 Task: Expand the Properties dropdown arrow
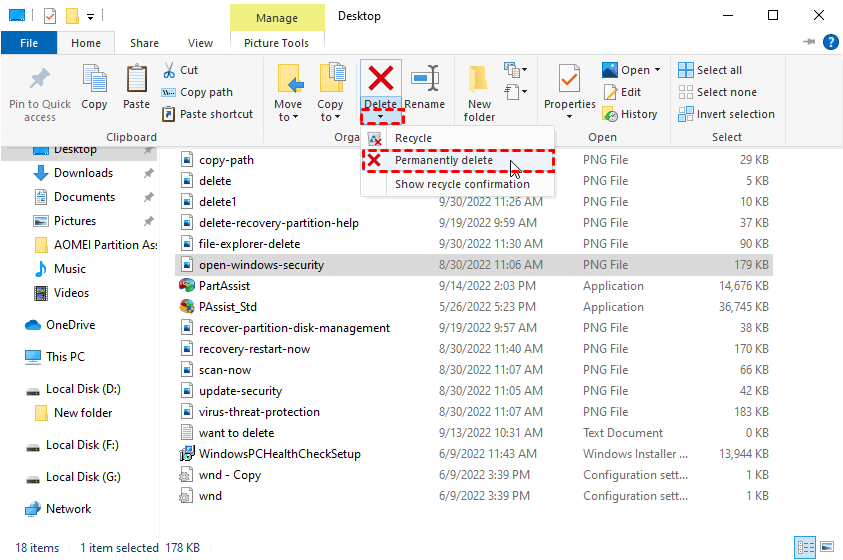[569, 117]
